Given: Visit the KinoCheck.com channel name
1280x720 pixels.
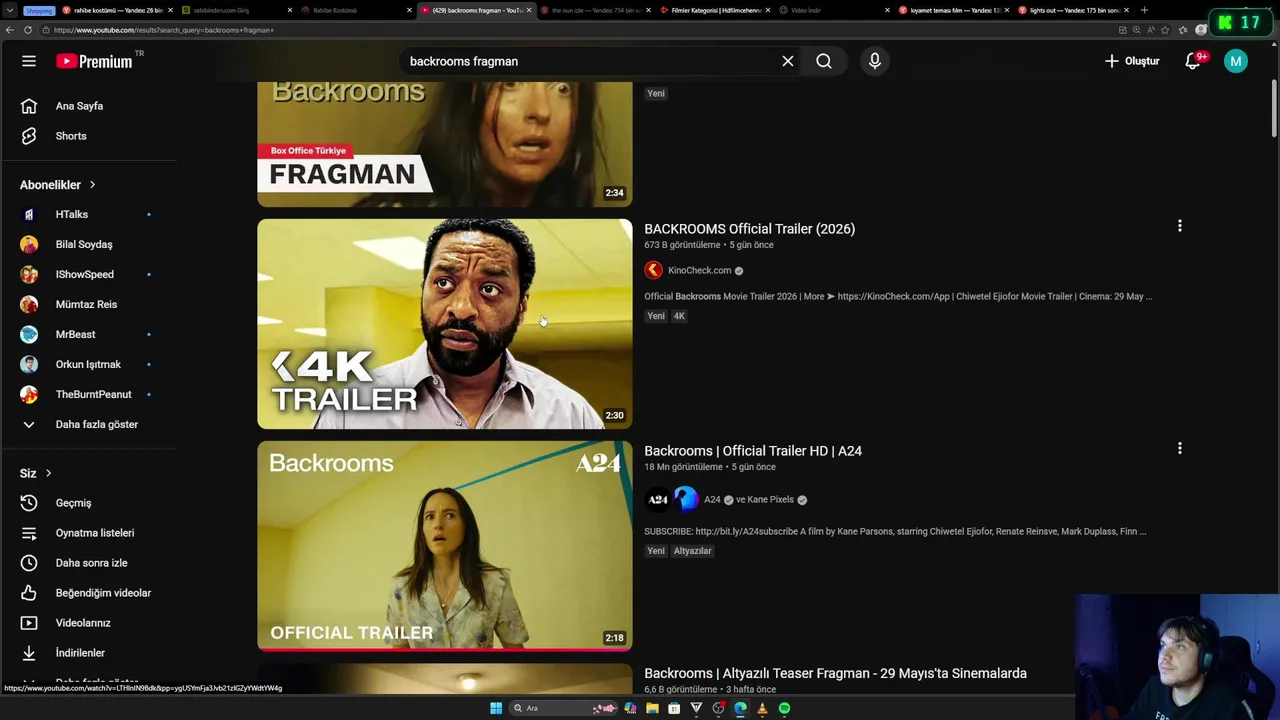Looking at the screenshot, I should click(x=699, y=270).
